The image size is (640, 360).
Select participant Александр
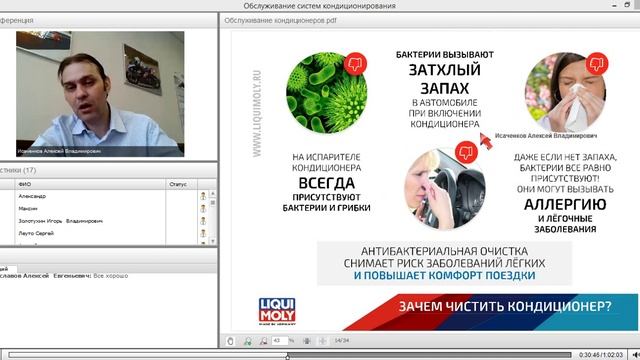32,196
